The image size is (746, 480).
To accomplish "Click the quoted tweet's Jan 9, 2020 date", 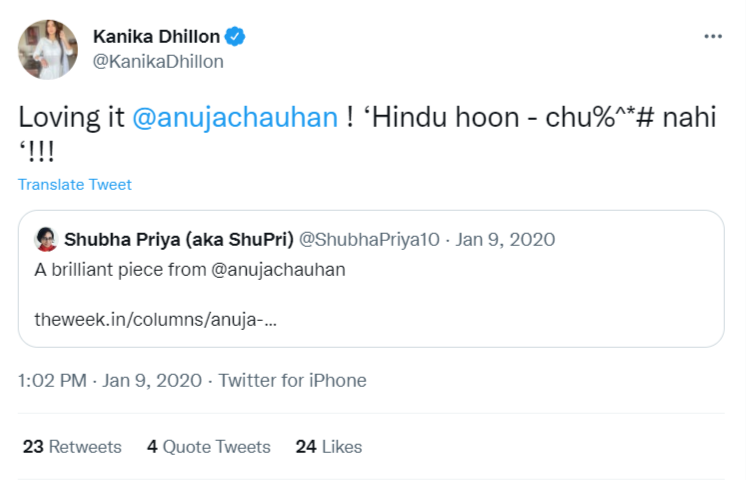I will [508, 240].
